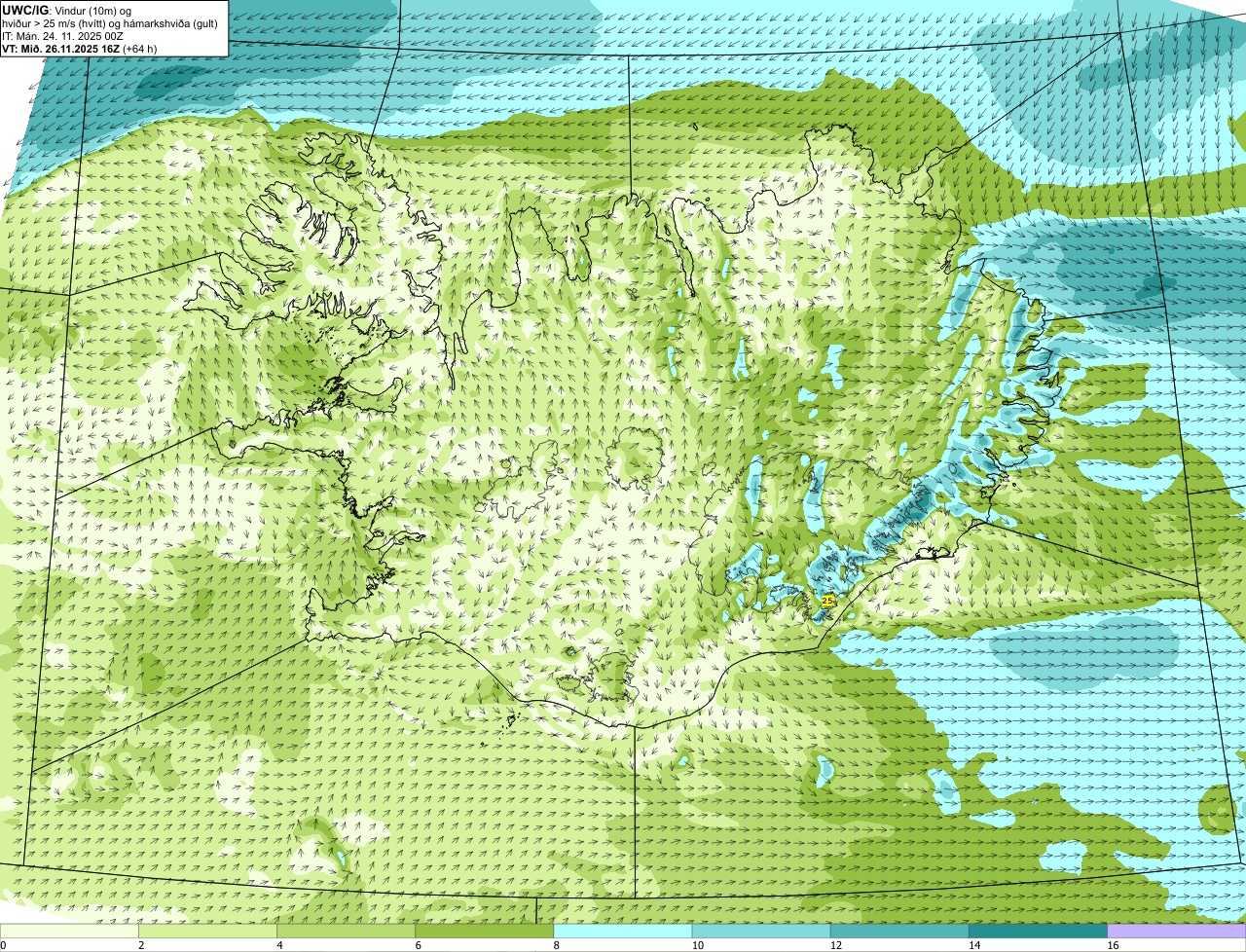
Task: Click the title line 'UWC/IG: Vindur (10m) og'
Action: (x=66, y=10)
